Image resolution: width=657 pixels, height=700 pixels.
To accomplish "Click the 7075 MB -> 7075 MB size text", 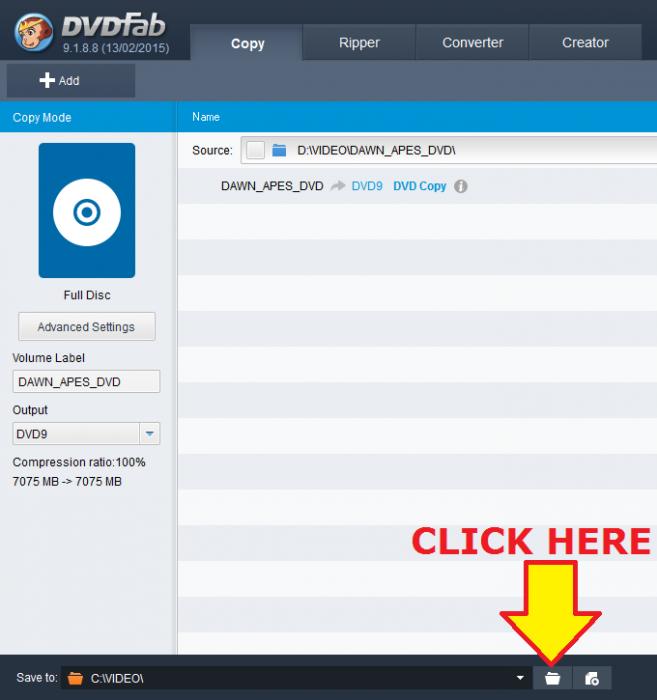I will (x=67, y=482).
